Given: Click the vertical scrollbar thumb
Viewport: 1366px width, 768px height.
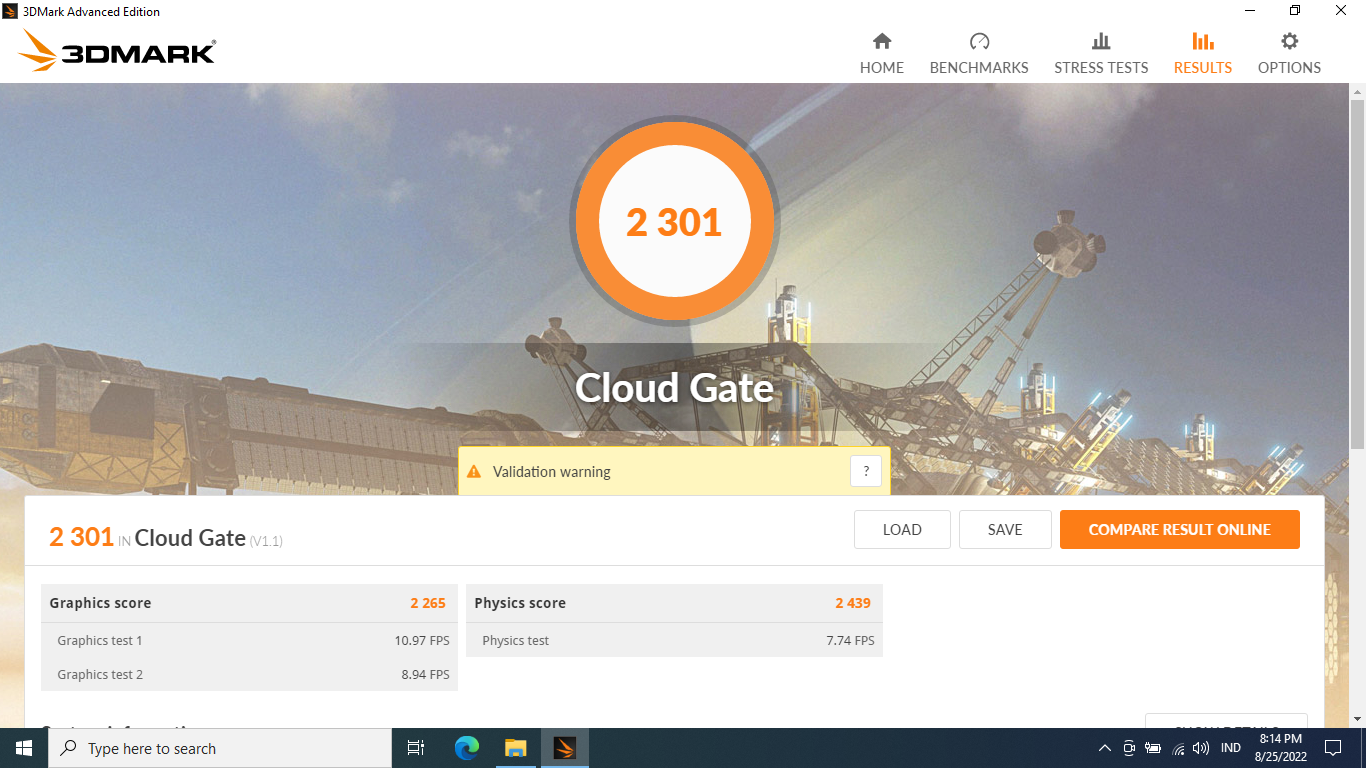Looking at the screenshot, I should point(1357,273).
